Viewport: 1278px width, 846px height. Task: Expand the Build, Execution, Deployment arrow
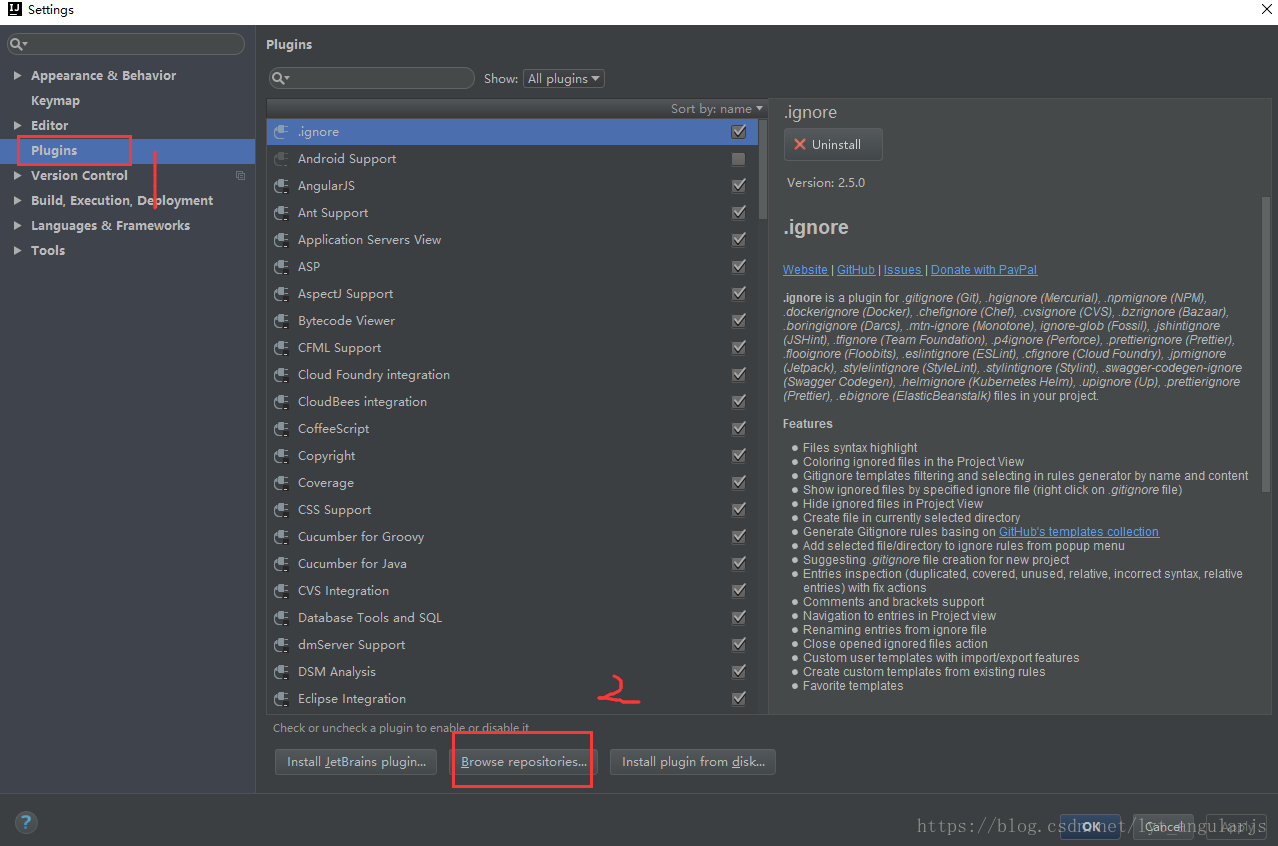pyautogui.click(x=17, y=201)
